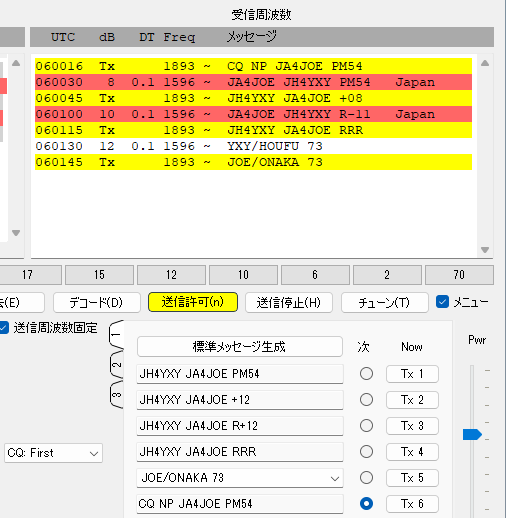Generate messages with 標準メッセージ生成
This screenshot has height=518, width=506.
click(240, 347)
